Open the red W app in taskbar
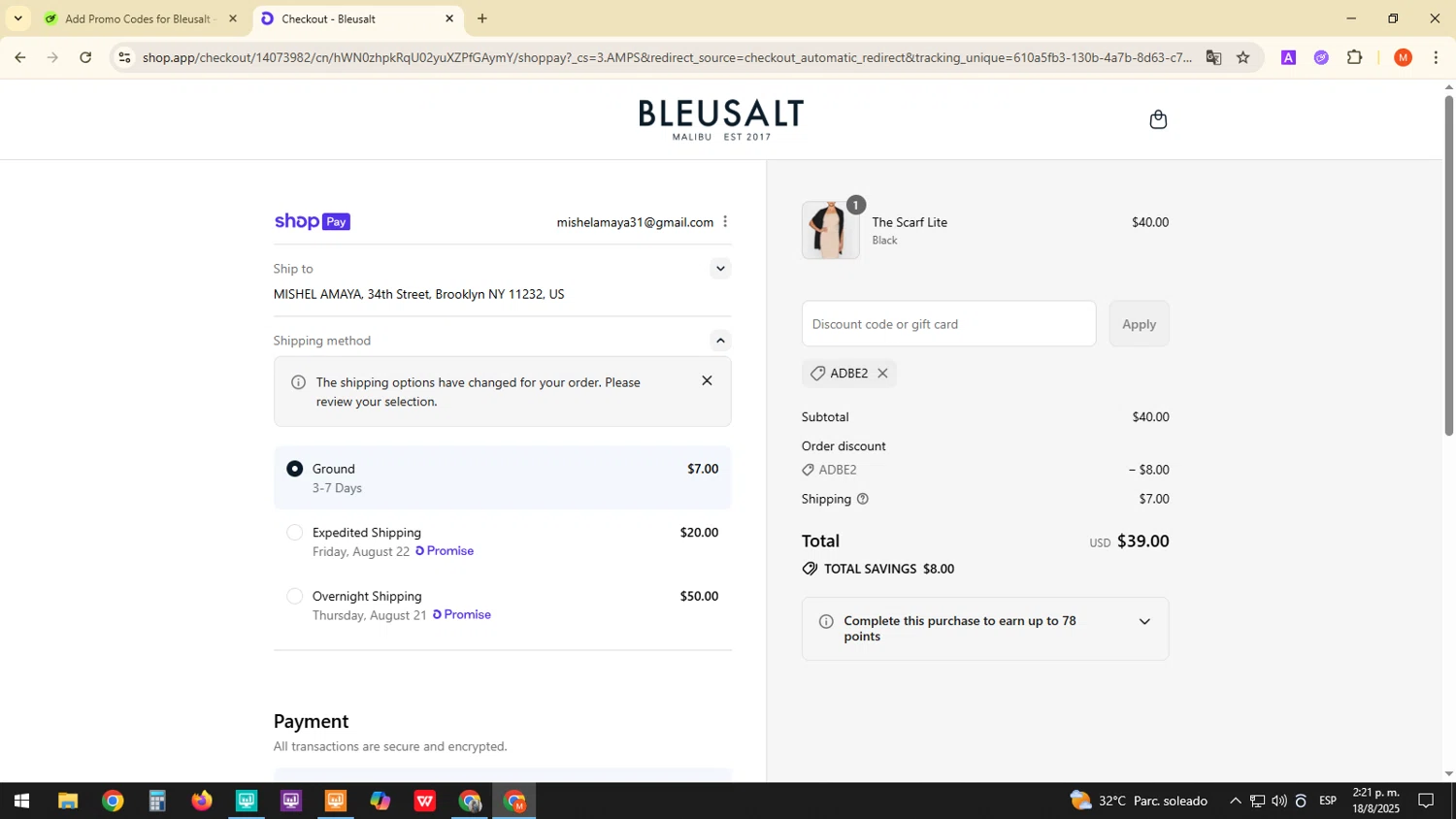 tap(424, 801)
